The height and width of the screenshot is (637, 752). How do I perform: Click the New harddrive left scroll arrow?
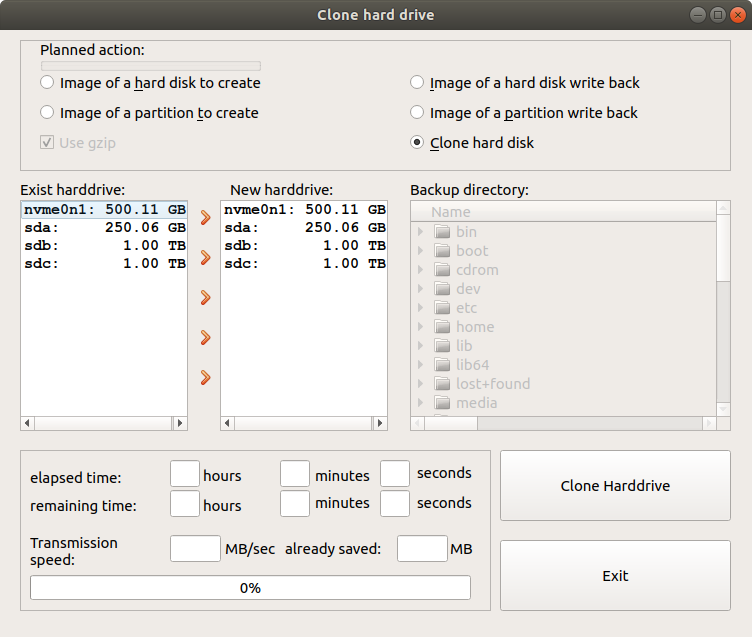click(227, 423)
